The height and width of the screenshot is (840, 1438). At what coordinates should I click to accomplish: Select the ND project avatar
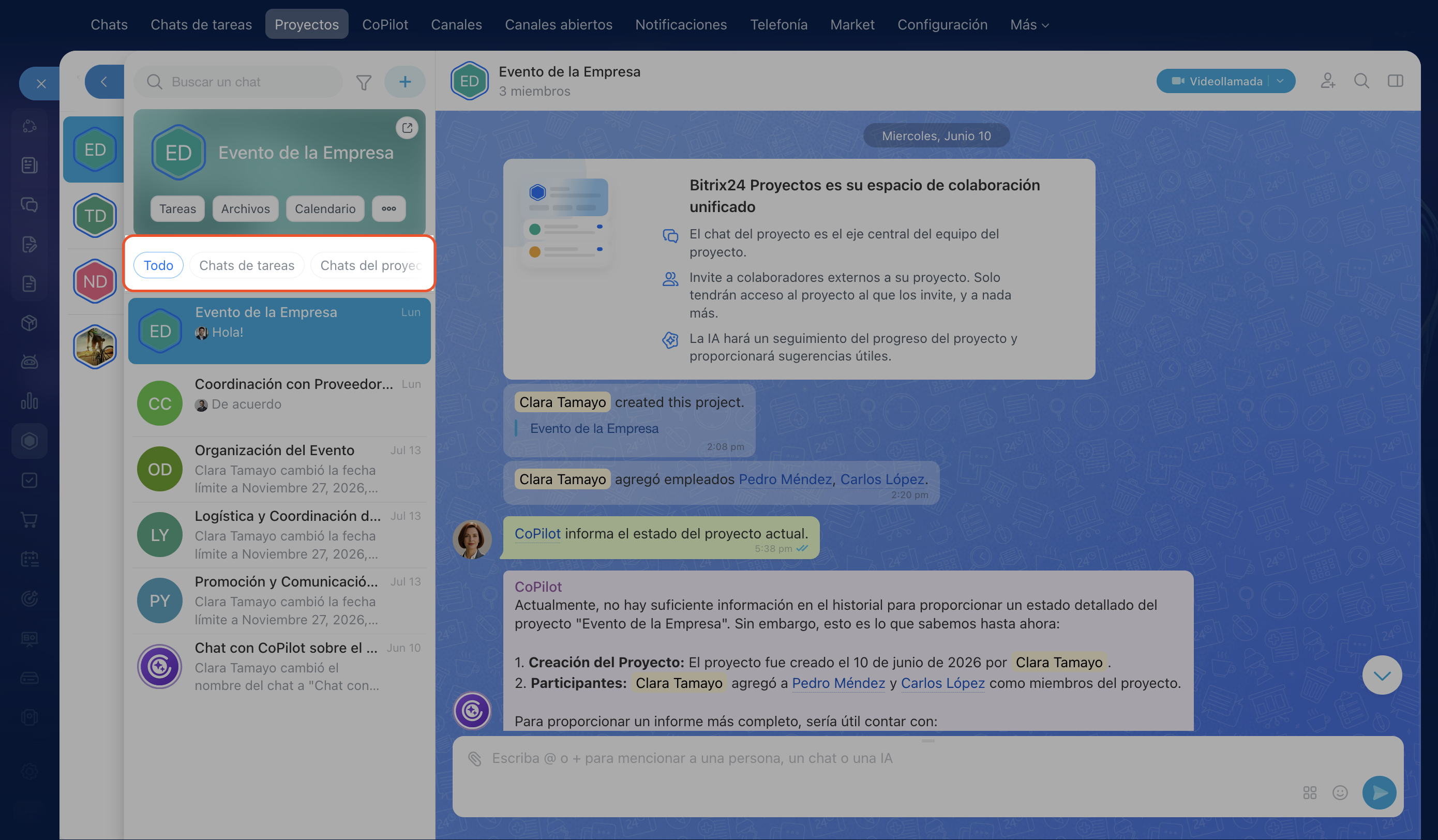point(95,281)
